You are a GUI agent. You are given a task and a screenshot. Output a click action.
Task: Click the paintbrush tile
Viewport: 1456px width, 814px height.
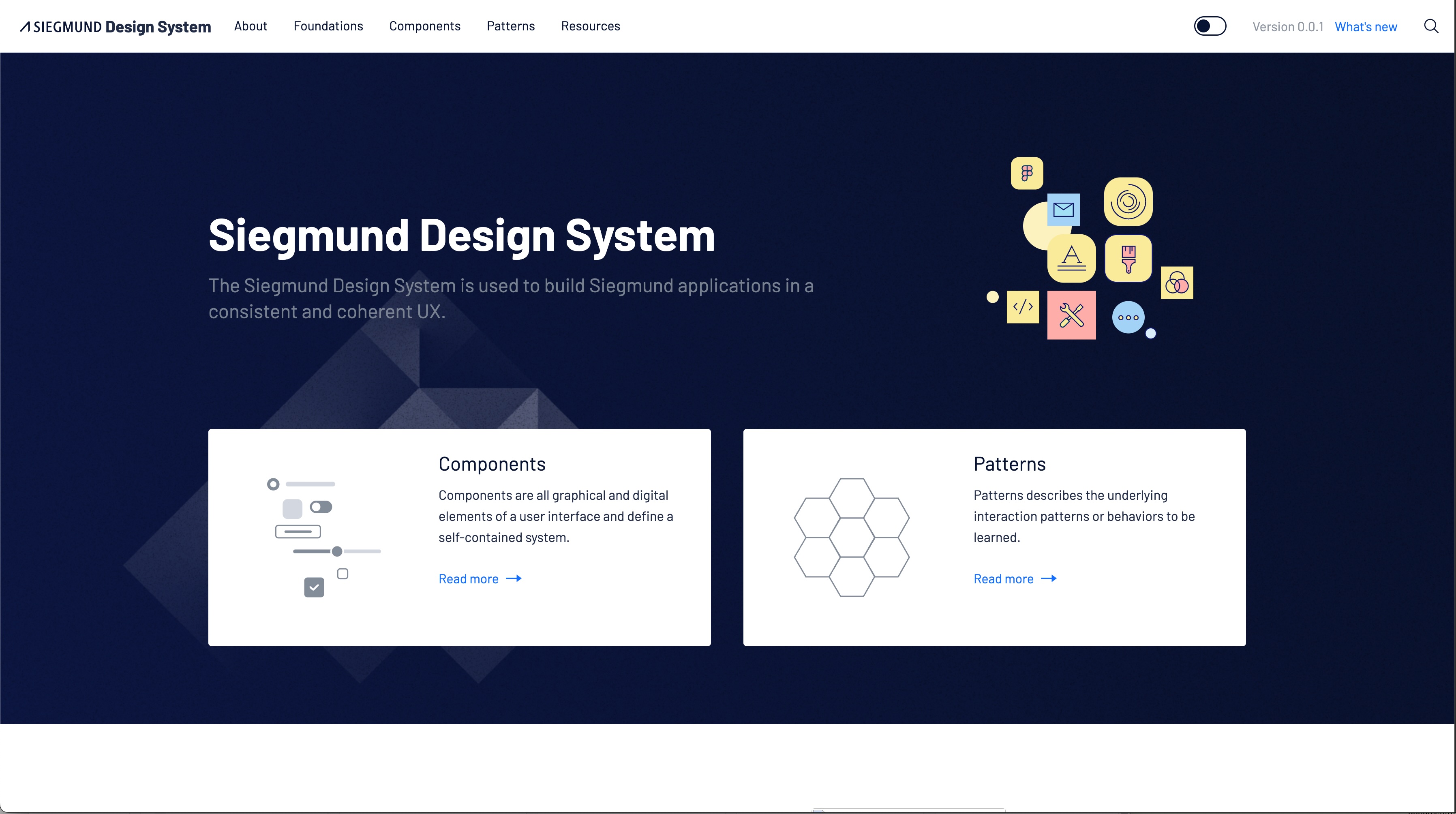tap(1128, 258)
